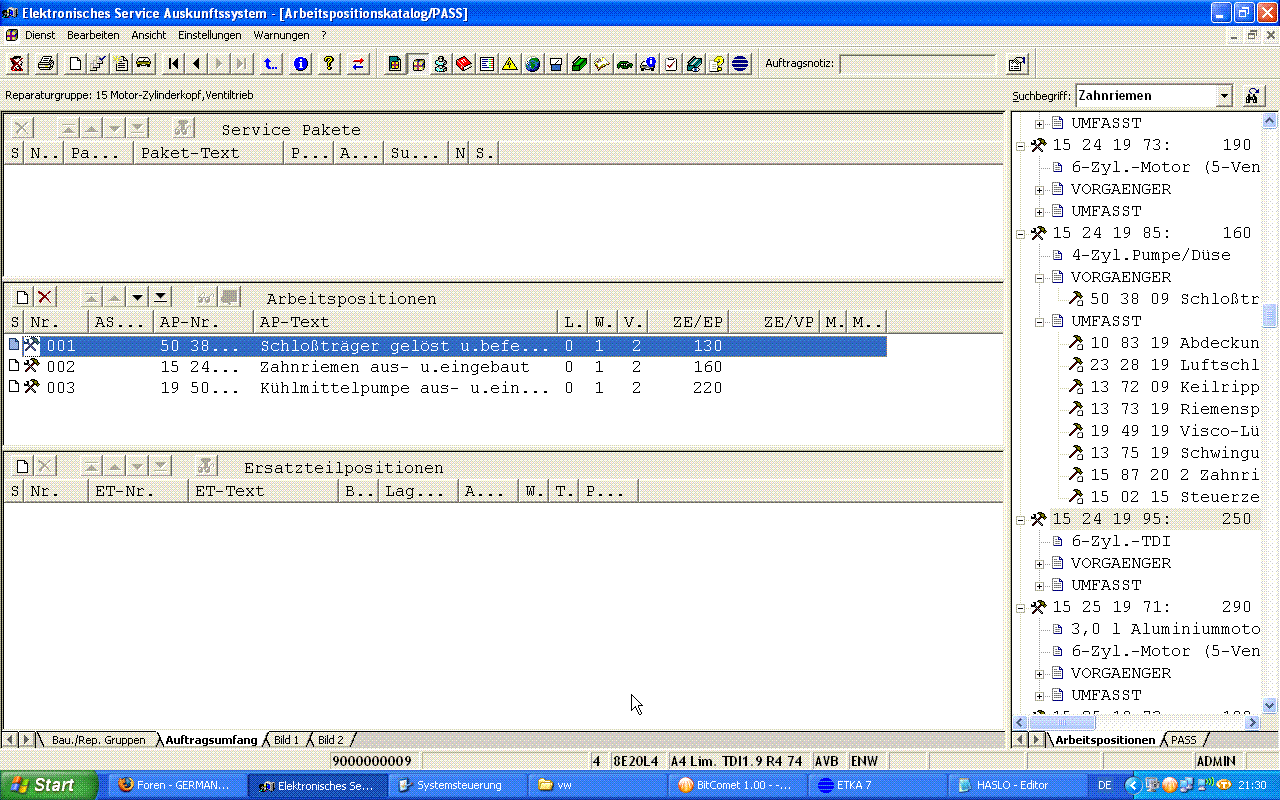Open the Warnungen menu
The image size is (1280, 800).
click(x=281, y=35)
